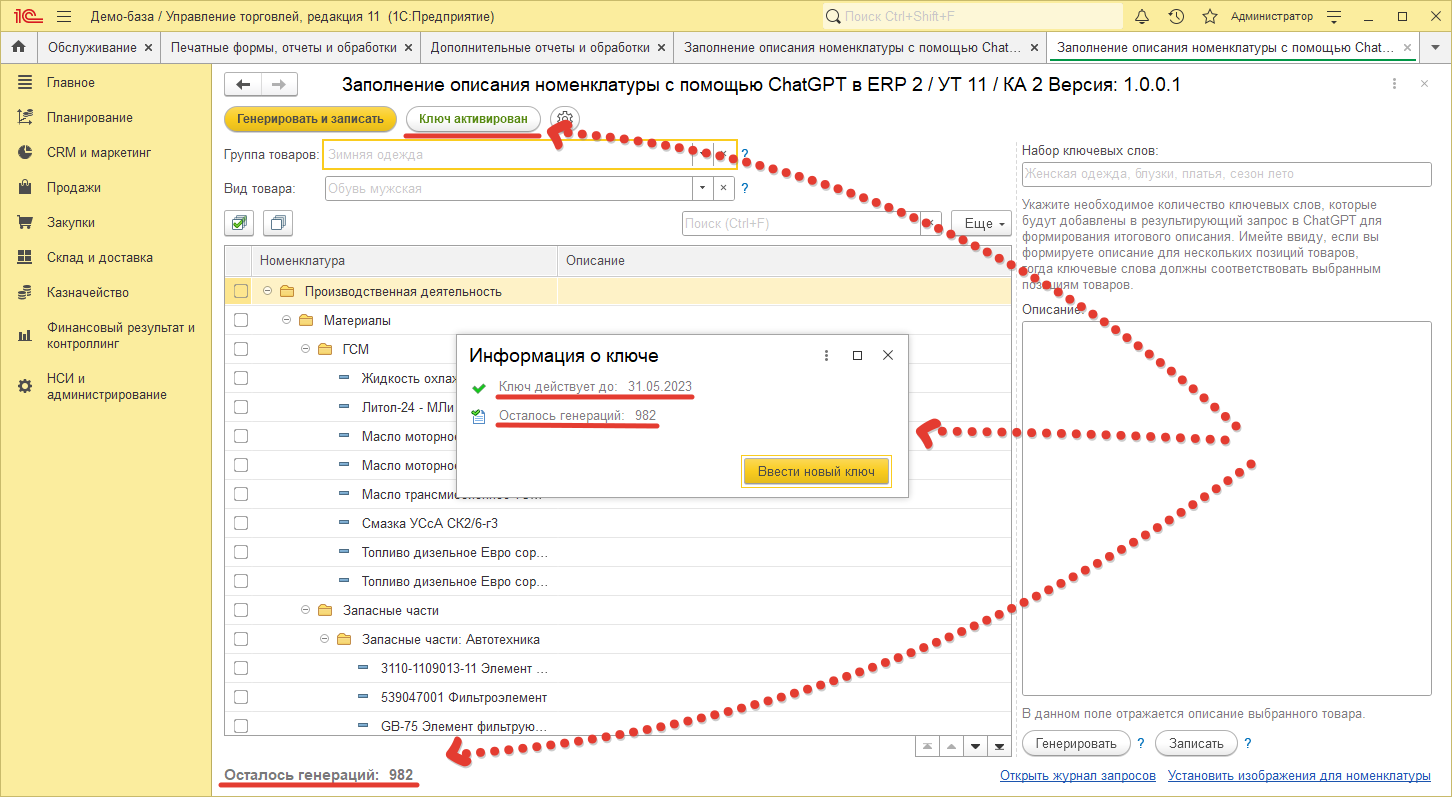The image size is (1452, 797).
Task: Click the uncheck all rows icon
Action: tap(278, 223)
